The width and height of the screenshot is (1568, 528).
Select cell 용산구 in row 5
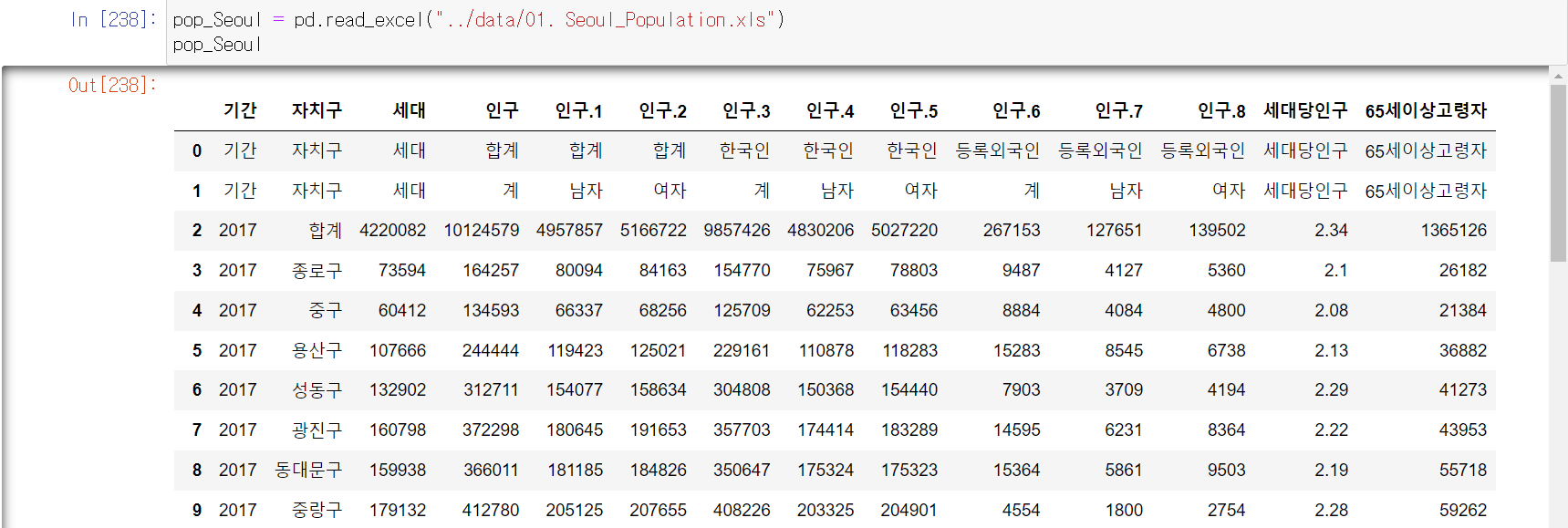(x=317, y=350)
